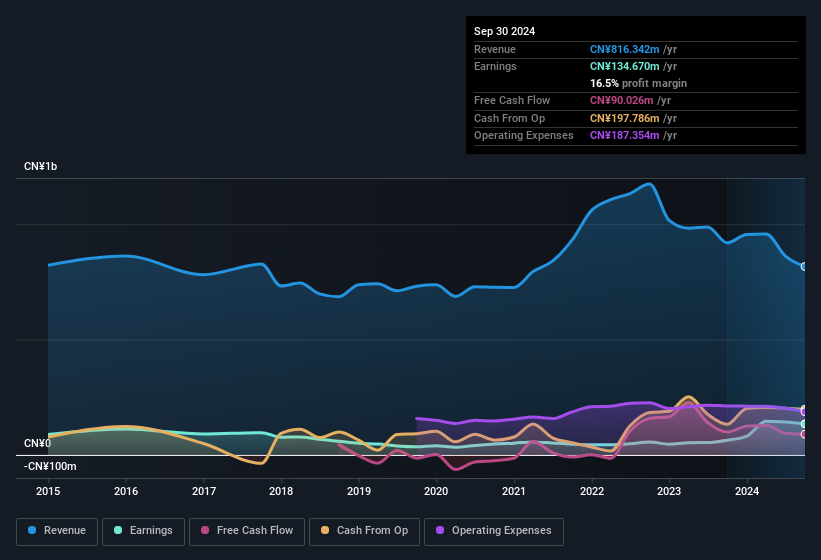The image size is (821, 560).
Task: Click the CN¥187.354m operating expenses value
Action: (x=625, y=135)
